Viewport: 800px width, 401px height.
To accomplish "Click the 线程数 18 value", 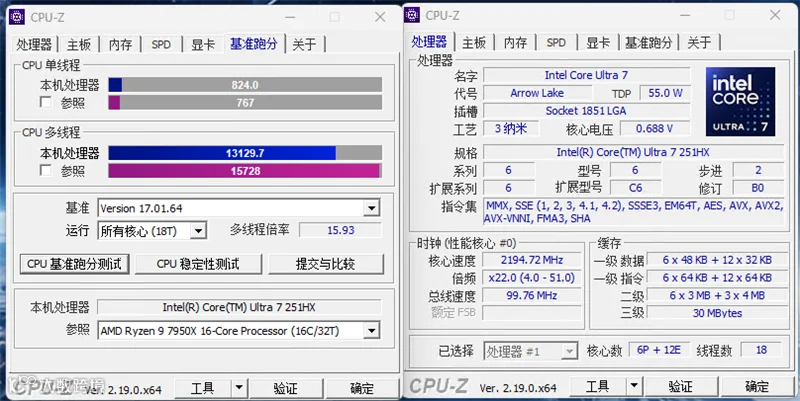I will pos(761,350).
